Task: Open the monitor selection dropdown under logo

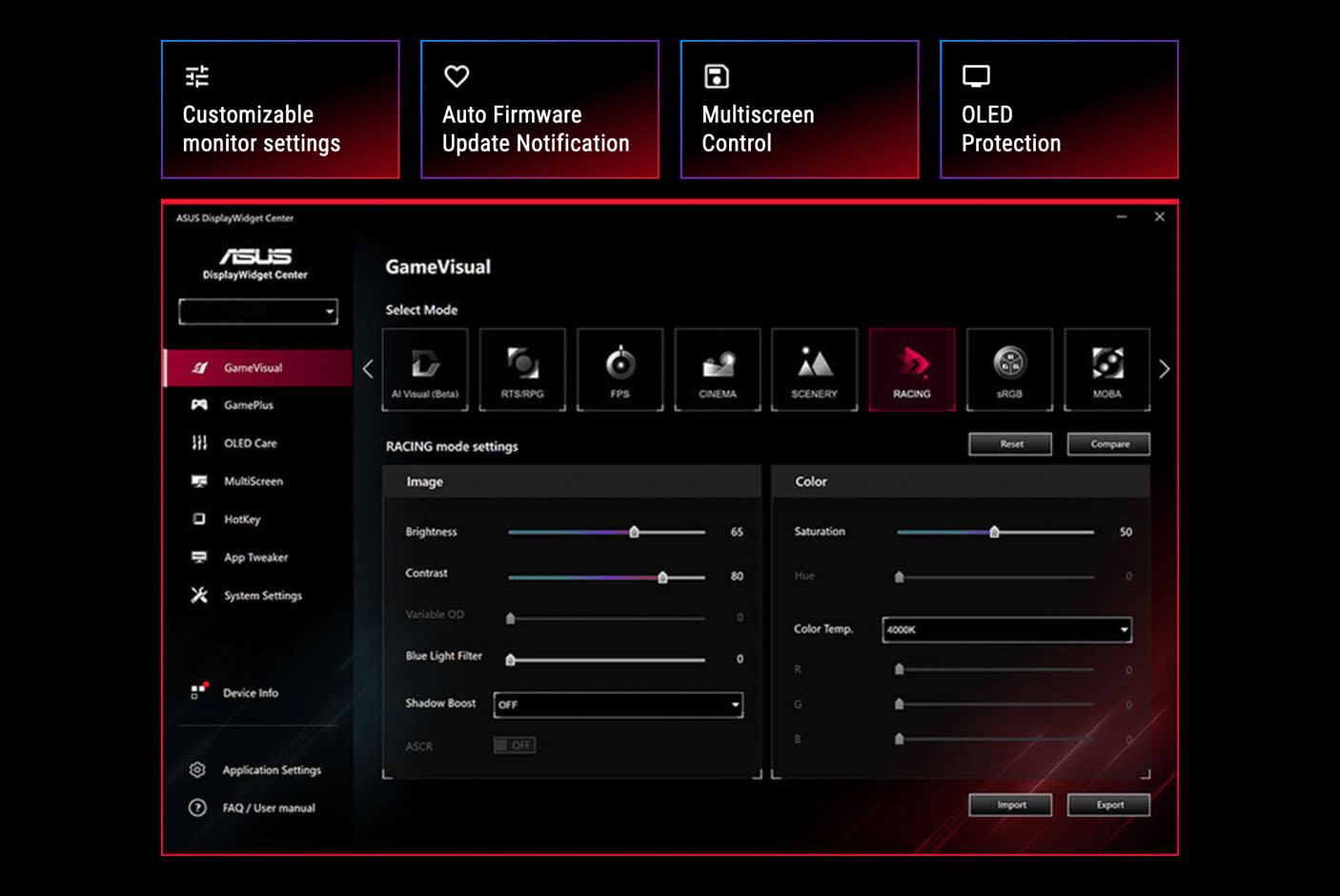Action: pyautogui.click(x=258, y=311)
